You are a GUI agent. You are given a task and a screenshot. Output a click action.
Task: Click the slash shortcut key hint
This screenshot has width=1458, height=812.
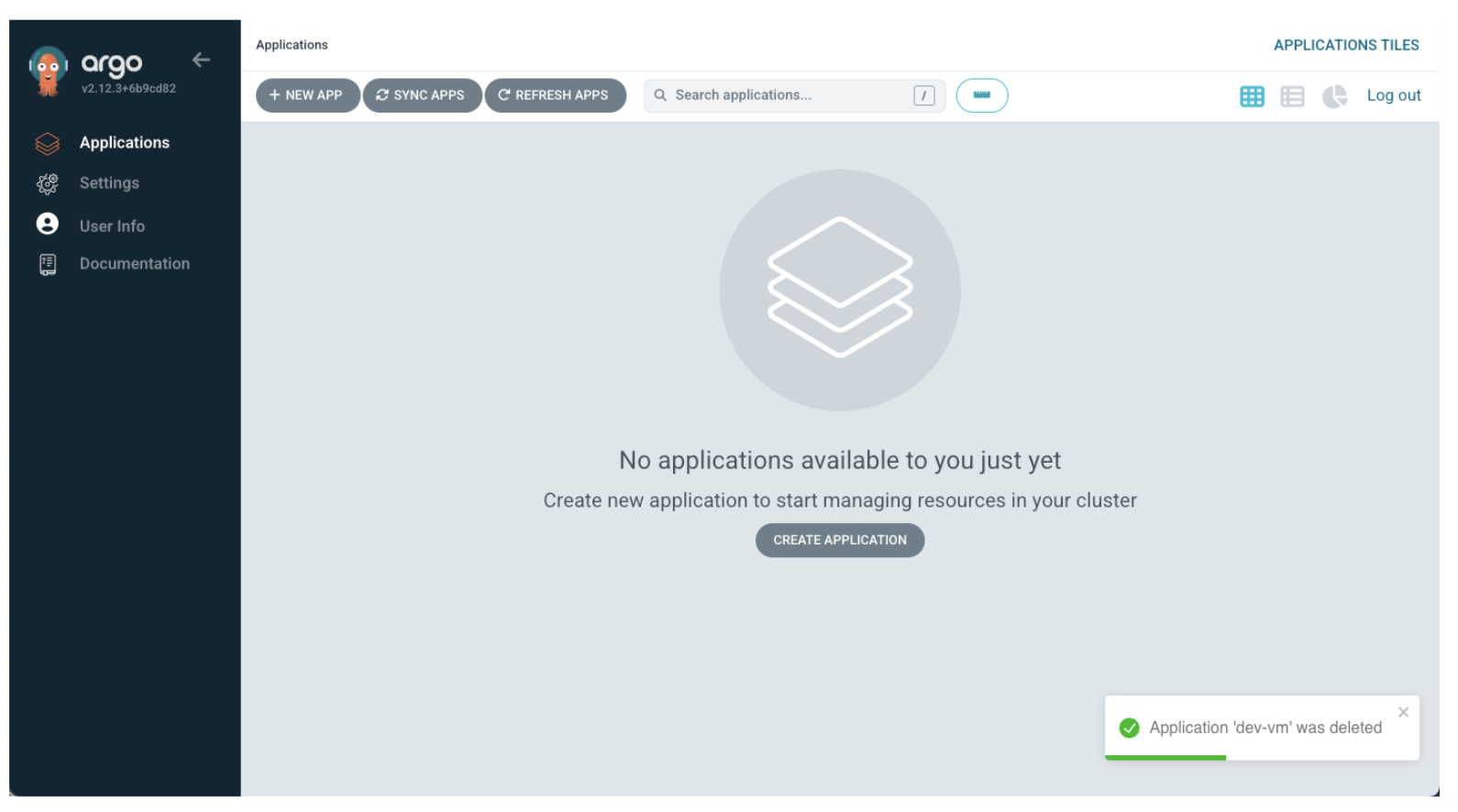pos(923,95)
